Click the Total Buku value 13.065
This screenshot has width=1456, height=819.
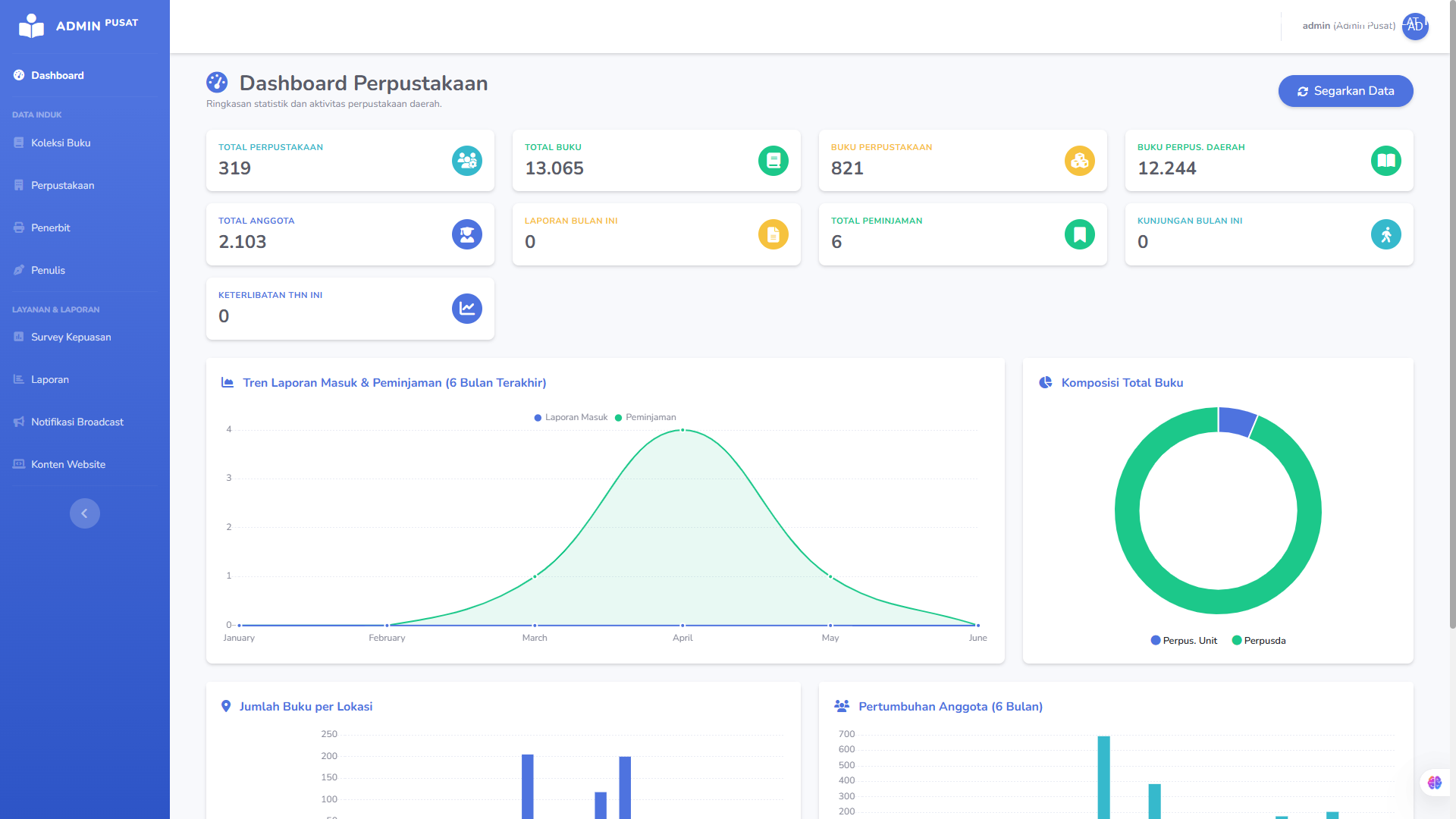click(554, 168)
